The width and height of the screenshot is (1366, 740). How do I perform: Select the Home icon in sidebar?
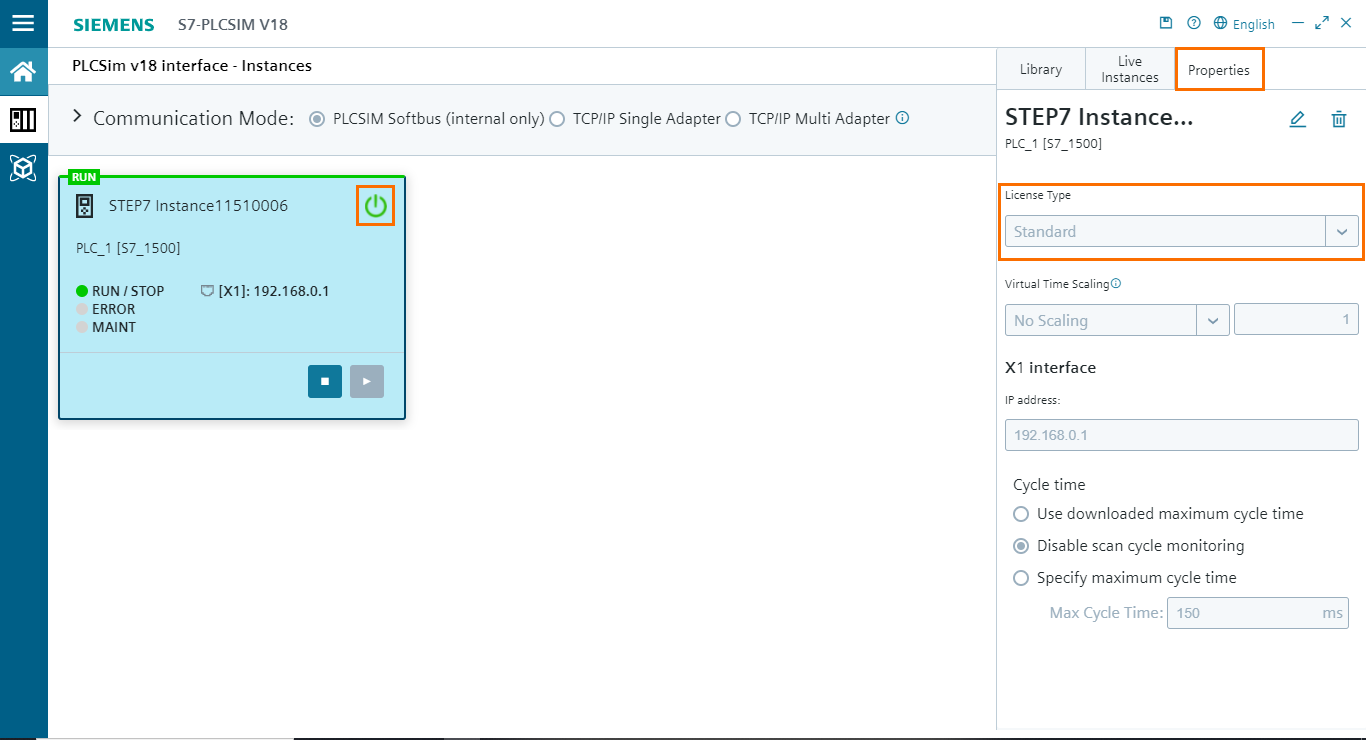23,71
